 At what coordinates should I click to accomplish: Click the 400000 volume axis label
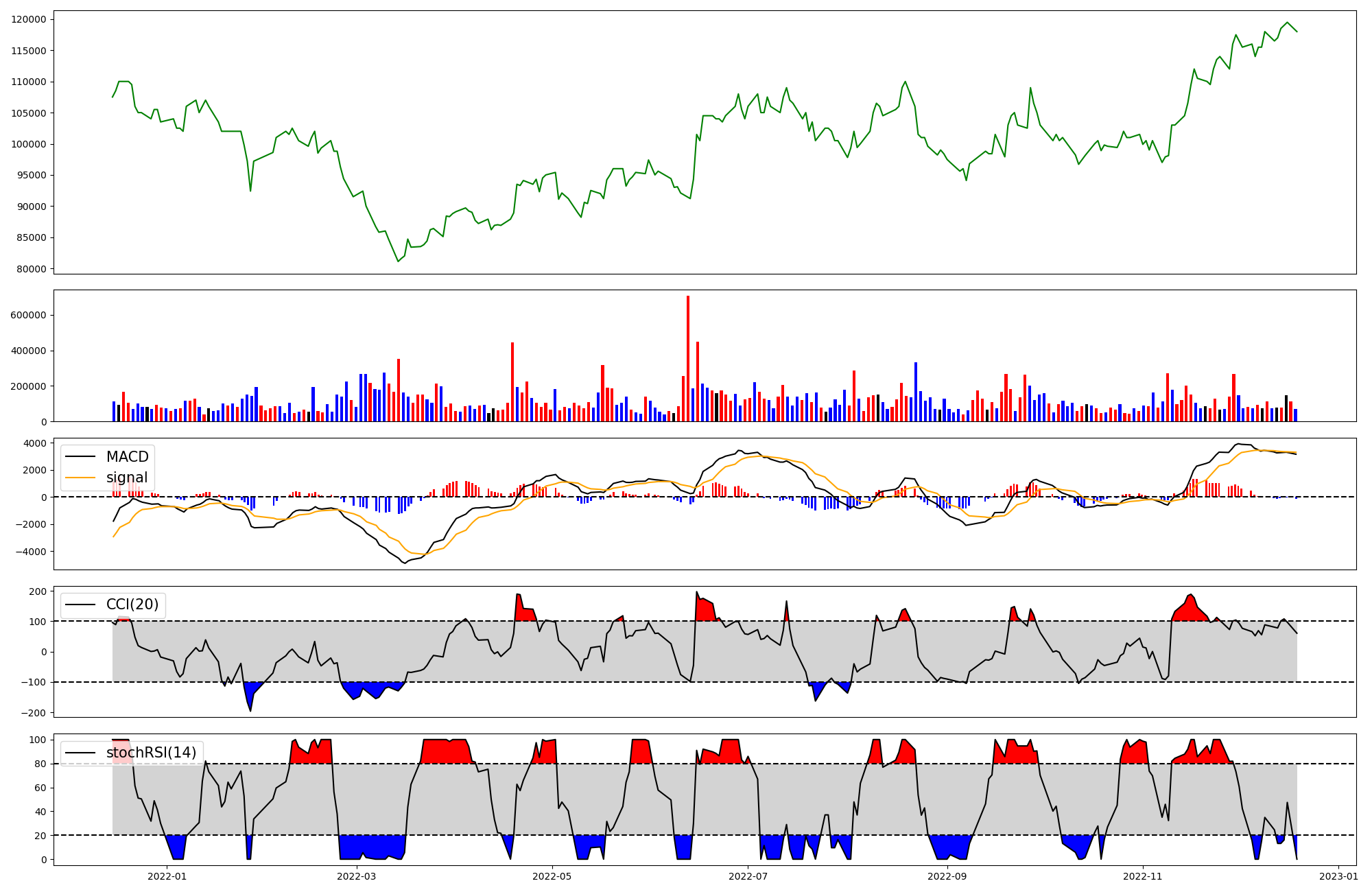(x=29, y=351)
